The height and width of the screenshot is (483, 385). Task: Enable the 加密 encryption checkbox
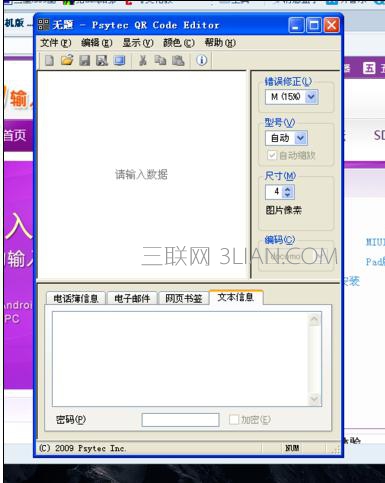tap(234, 420)
